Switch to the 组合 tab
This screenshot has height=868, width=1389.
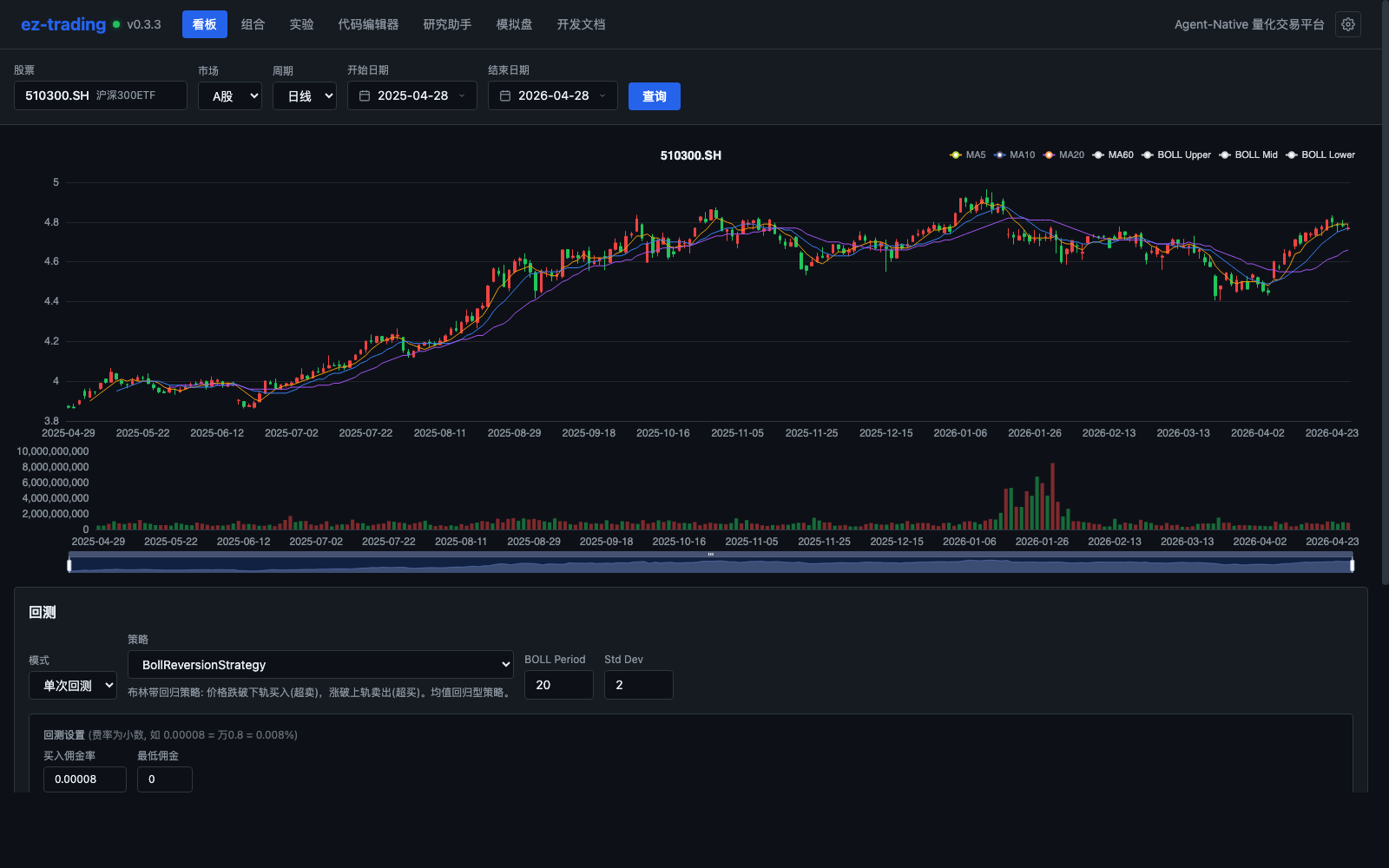(253, 24)
